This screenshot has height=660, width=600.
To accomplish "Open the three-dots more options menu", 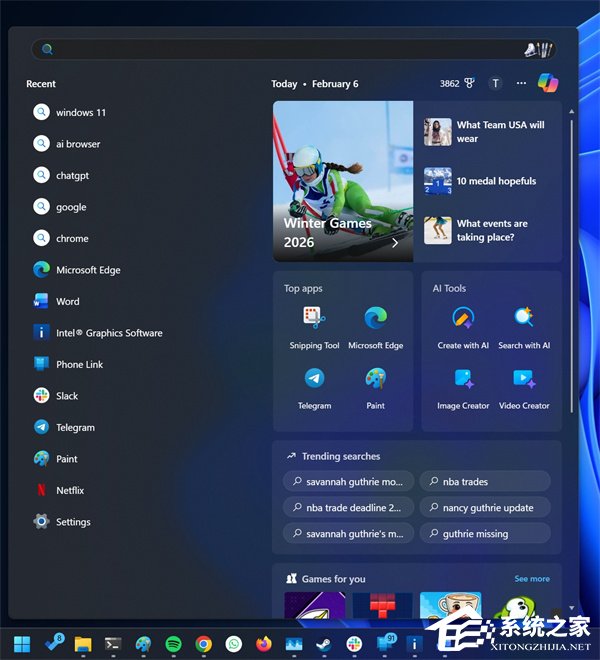I will click(521, 83).
